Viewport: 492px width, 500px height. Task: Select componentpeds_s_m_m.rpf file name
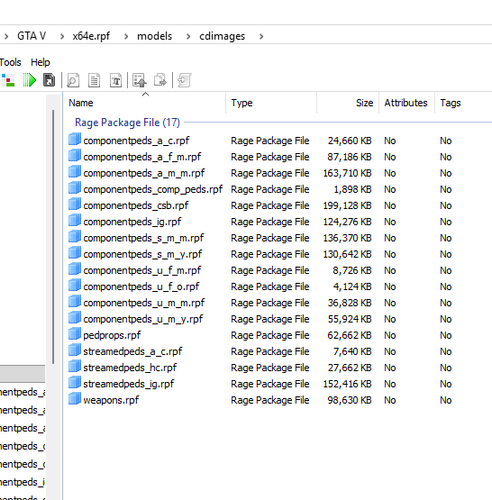coord(144,238)
